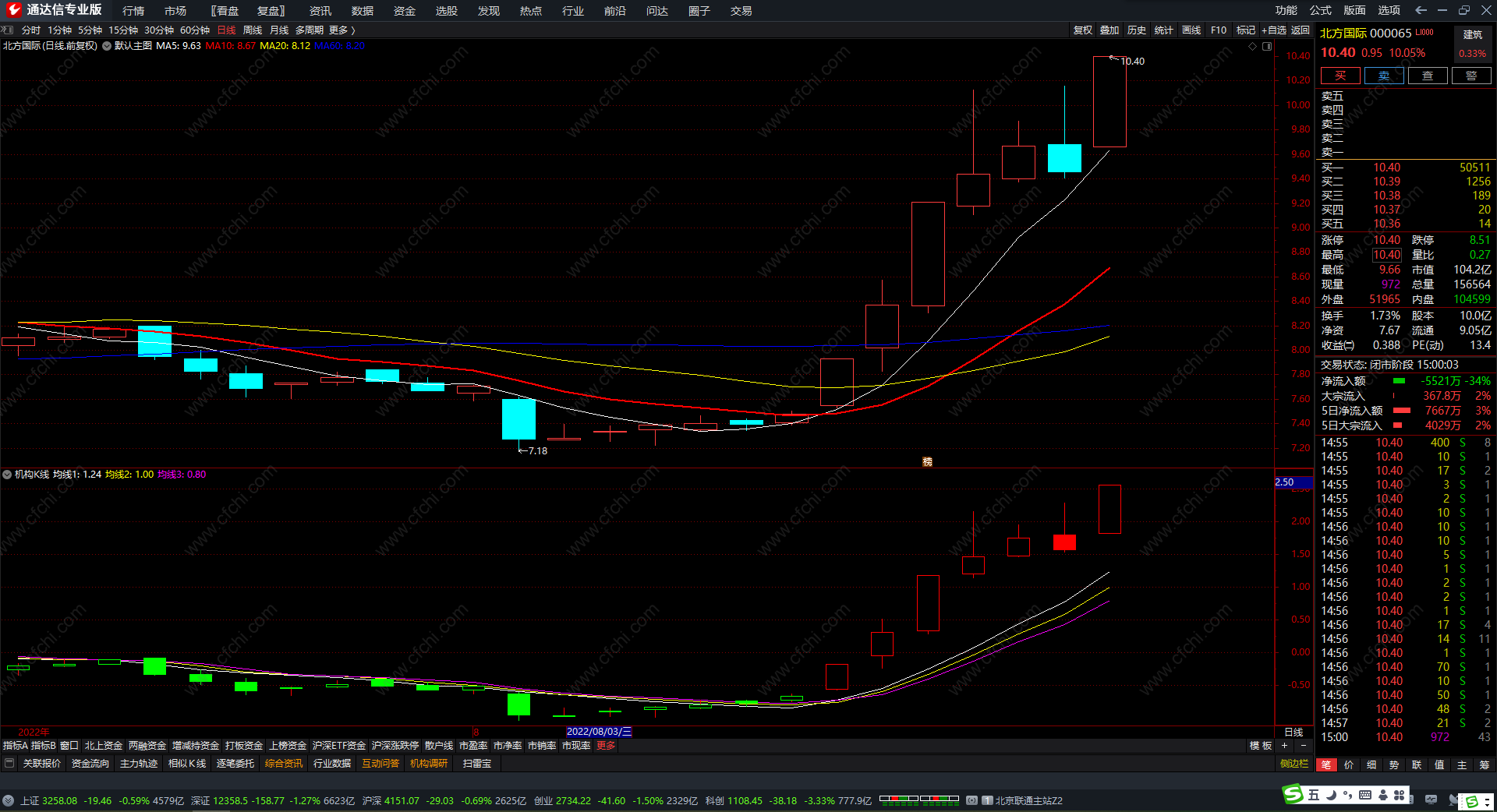The height and width of the screenshot is (812, 1497).
Task: Click Sogou 五 wubi mode indicator
Action: pyautogui.click(x=1314, y=795)
